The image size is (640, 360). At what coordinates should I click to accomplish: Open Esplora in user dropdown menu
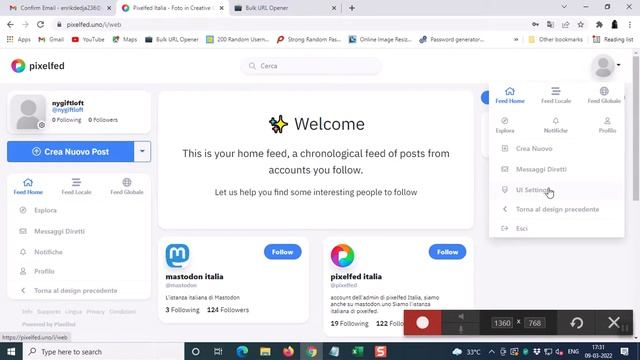[x=505, y=125]
